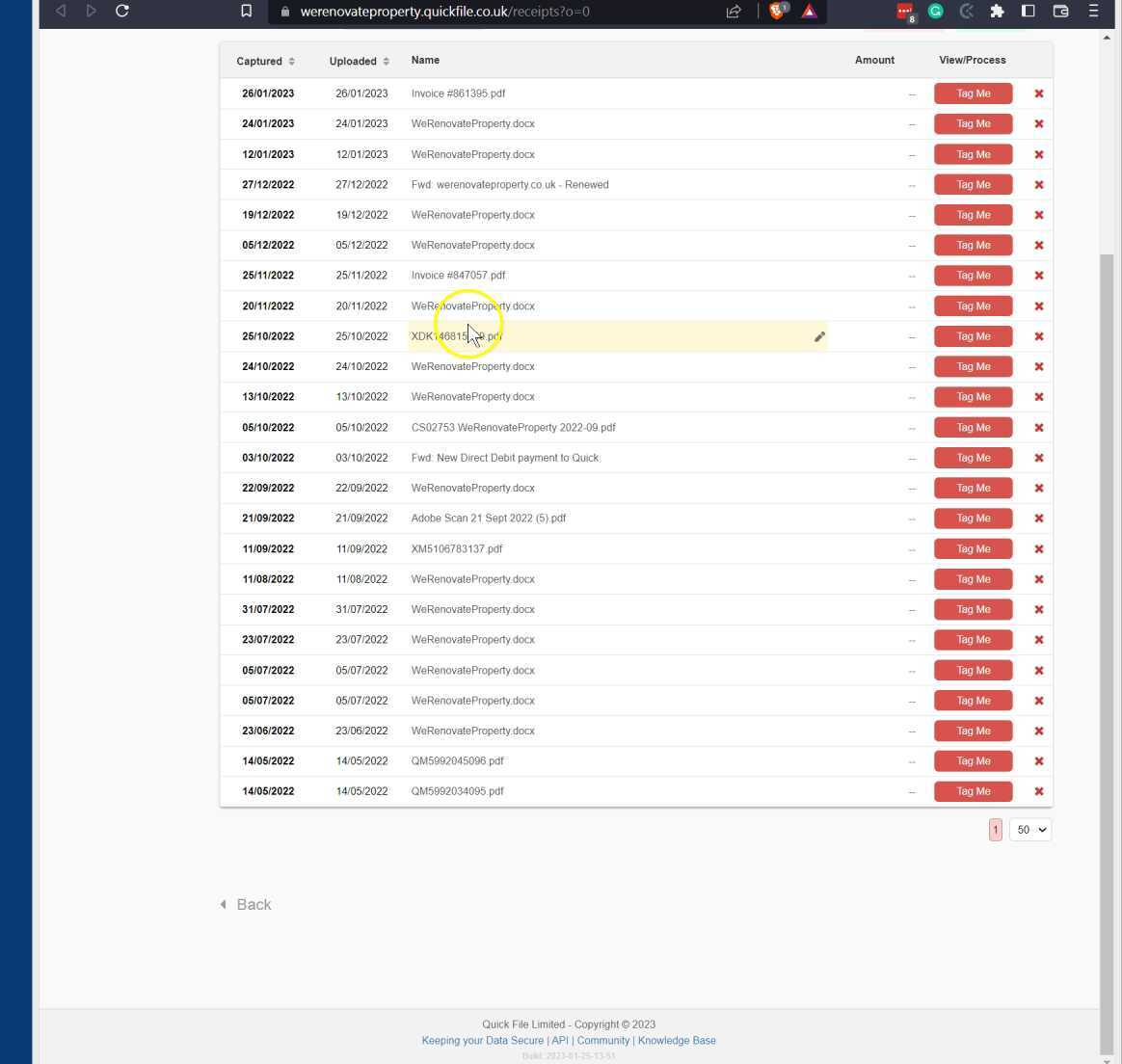Click the scrollbar up arrow
Image resolution: width=1122 pixels, height=1064 pixels.
[x=1107, y=38]
